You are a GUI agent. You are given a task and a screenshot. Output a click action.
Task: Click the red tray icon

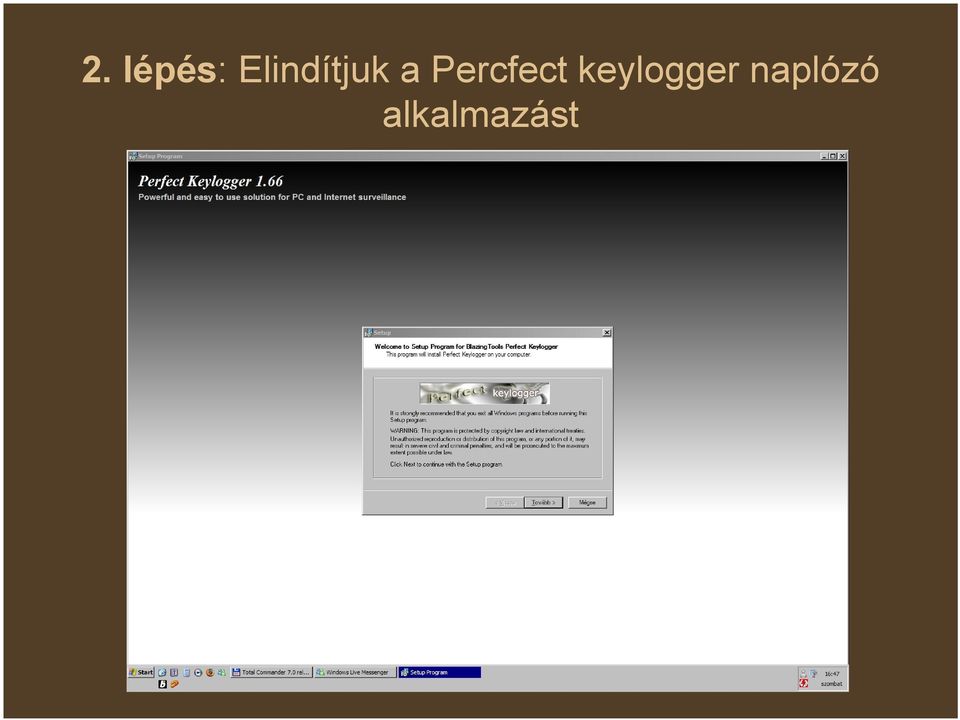803,683
